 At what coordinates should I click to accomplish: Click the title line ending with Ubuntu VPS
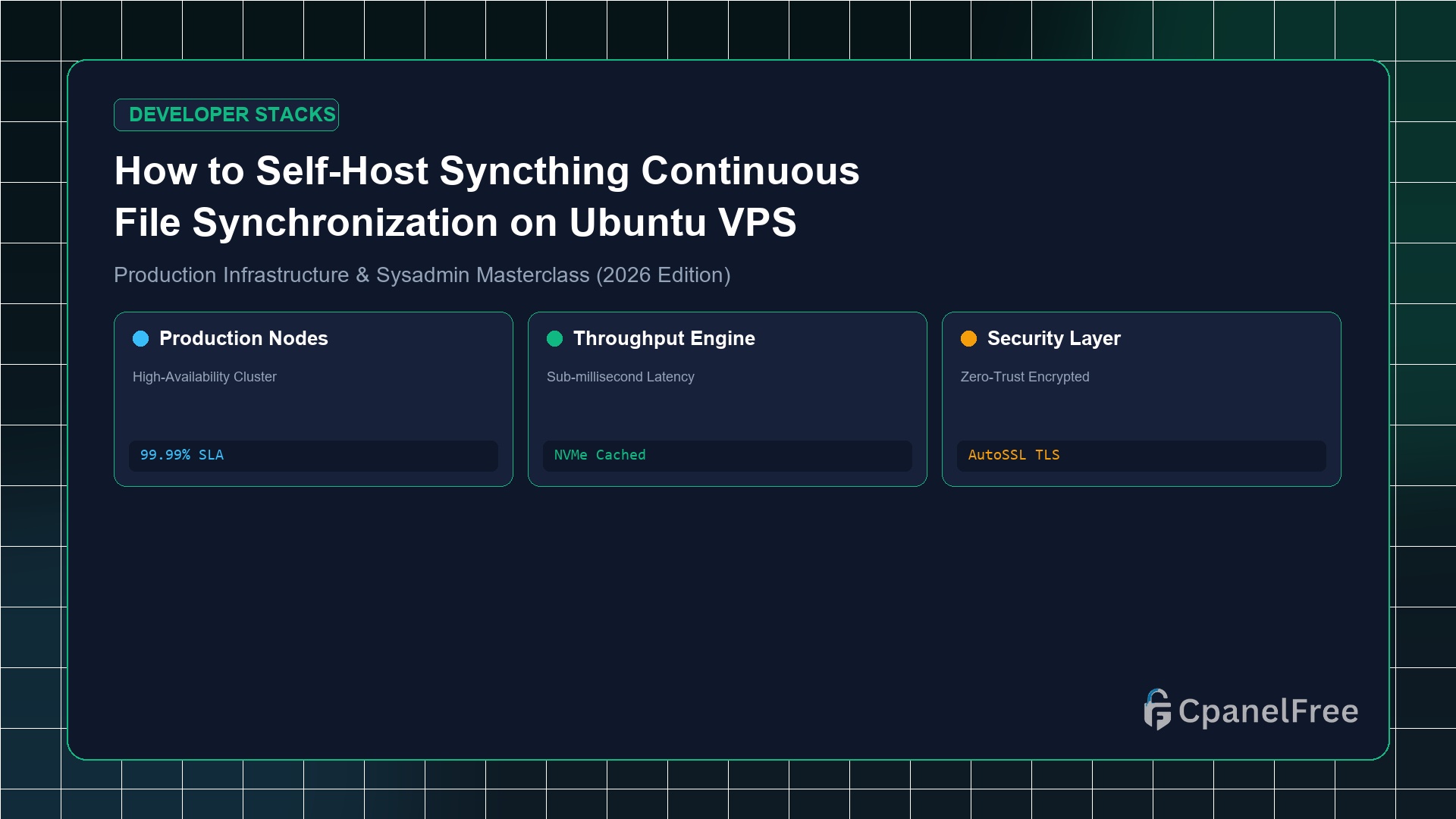[x=455, y=222]
